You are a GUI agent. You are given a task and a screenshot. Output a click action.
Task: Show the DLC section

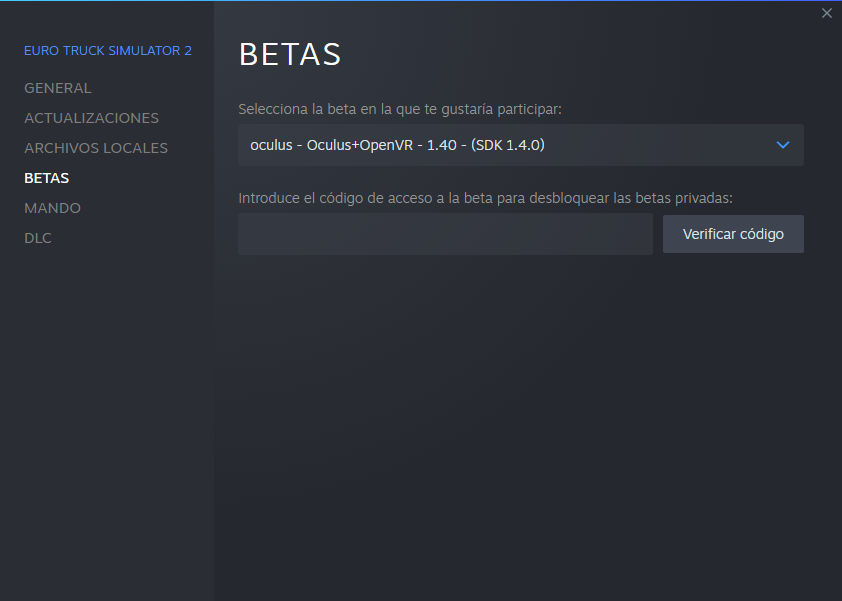click(38, 238)
